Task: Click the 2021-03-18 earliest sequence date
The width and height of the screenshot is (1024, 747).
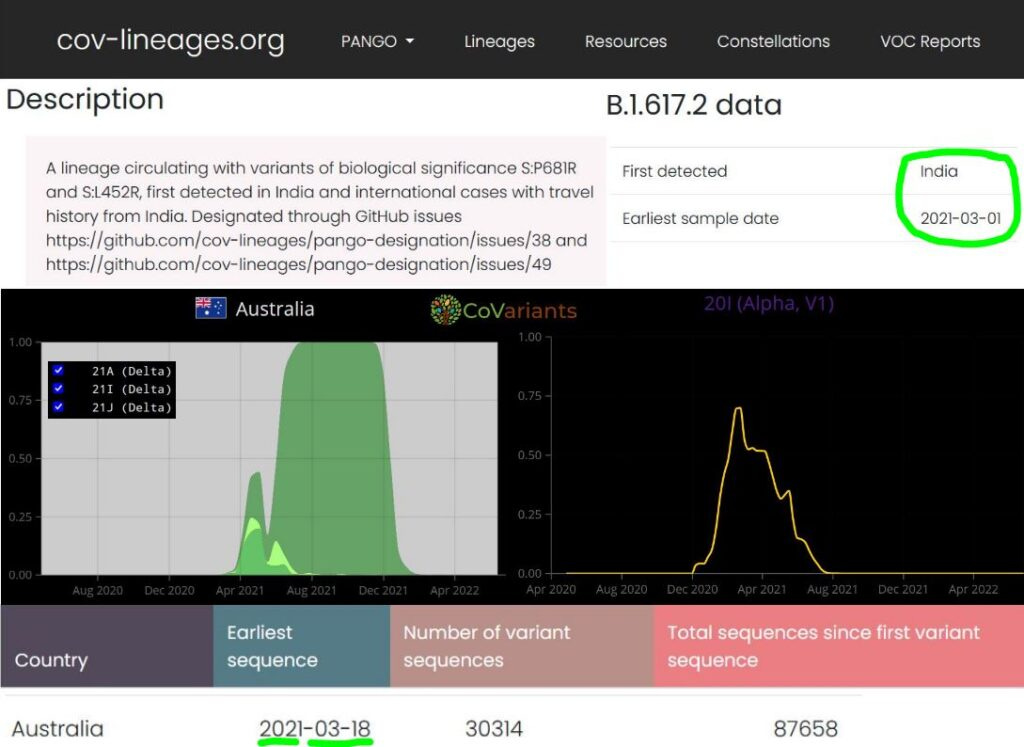Action: pyautogui.click(x=315, y=728)
